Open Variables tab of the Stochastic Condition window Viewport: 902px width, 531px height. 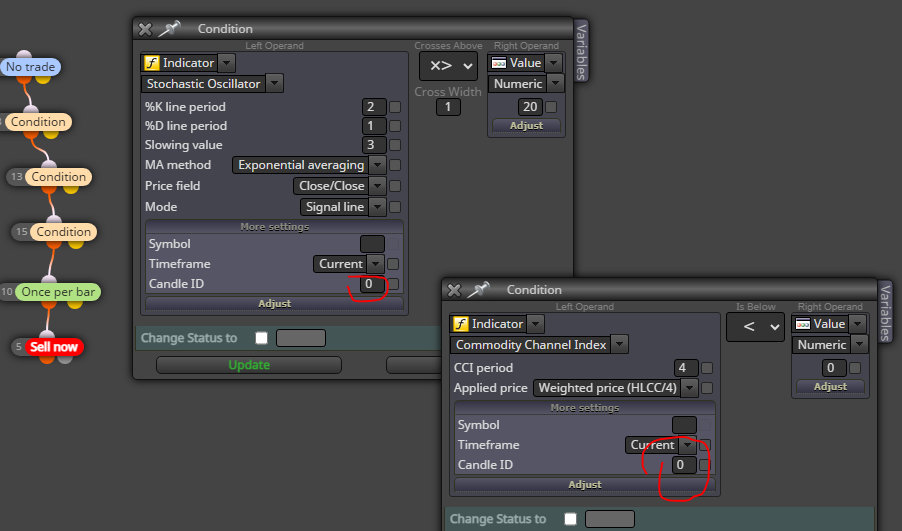581,52
